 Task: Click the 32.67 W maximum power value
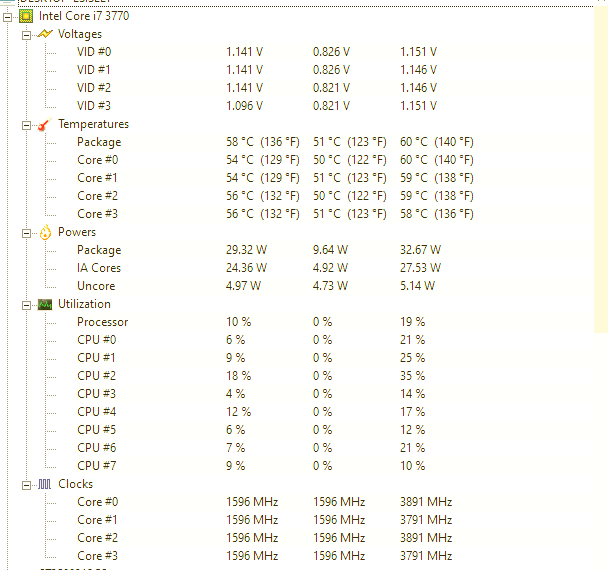(x=421, y=250)
